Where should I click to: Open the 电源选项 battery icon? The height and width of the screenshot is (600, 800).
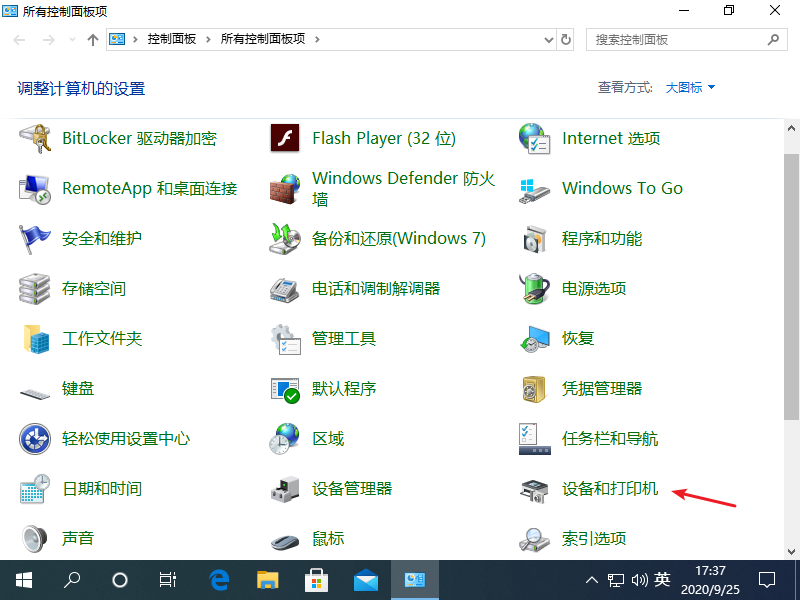tap(535, 289)
